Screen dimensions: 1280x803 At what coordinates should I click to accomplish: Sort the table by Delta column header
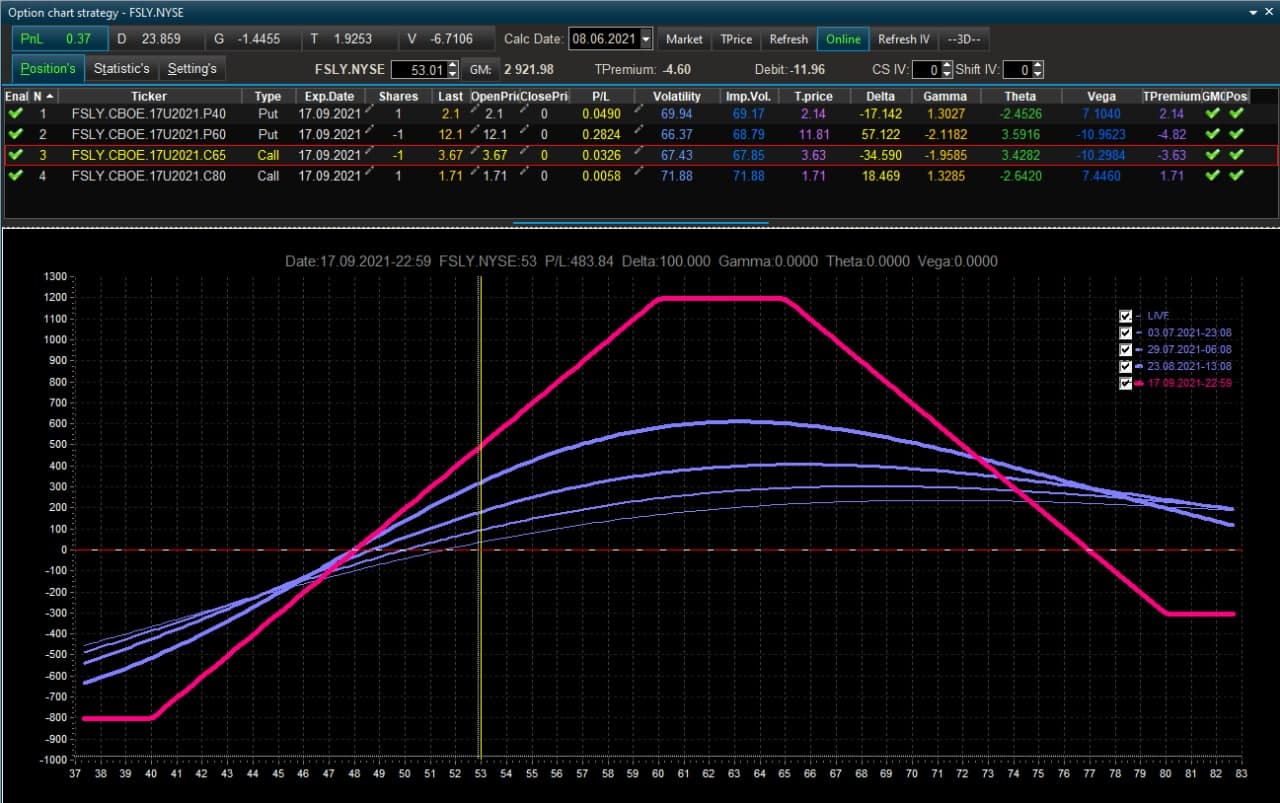click(880, 96)
